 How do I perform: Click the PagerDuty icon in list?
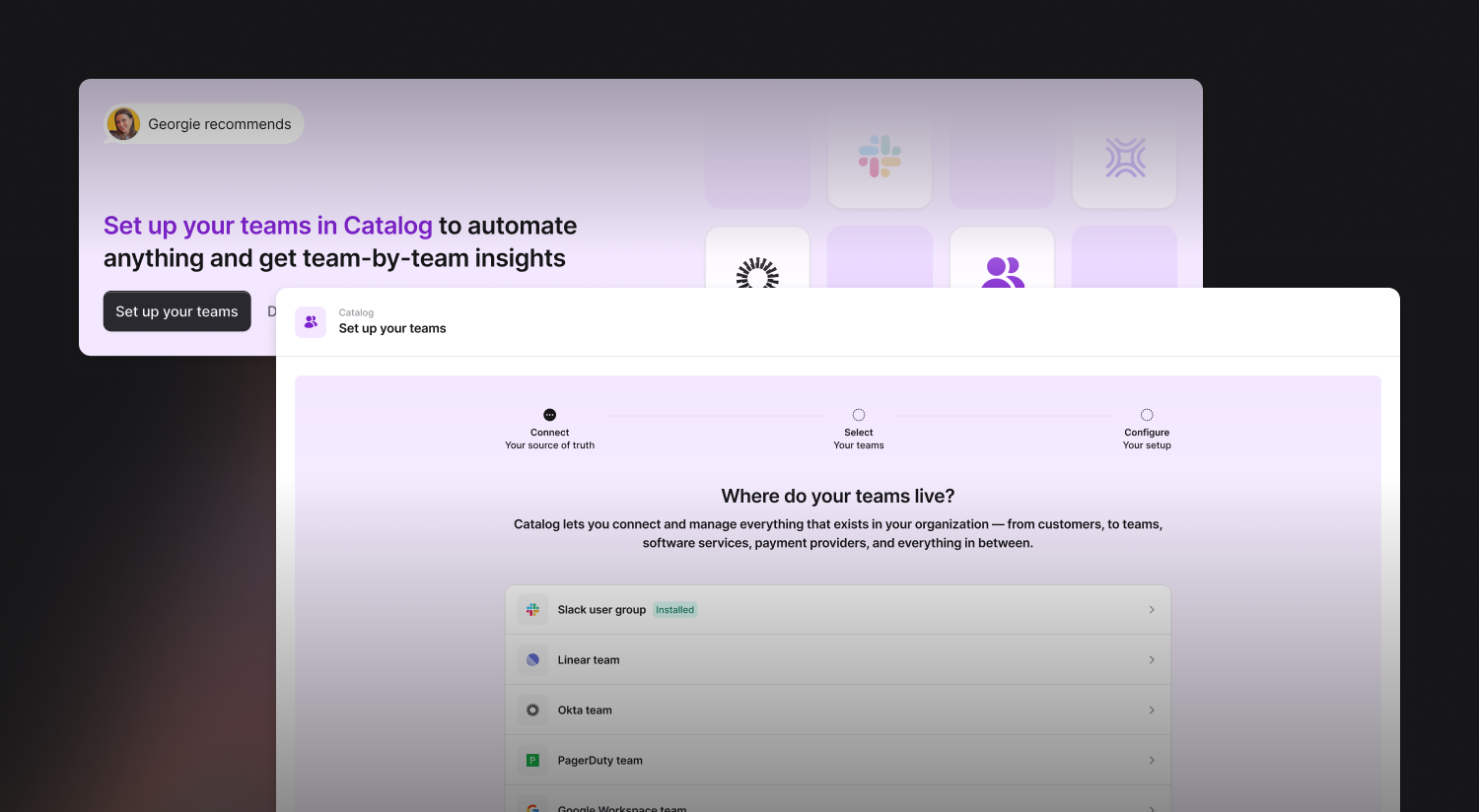tap(532, 761)
